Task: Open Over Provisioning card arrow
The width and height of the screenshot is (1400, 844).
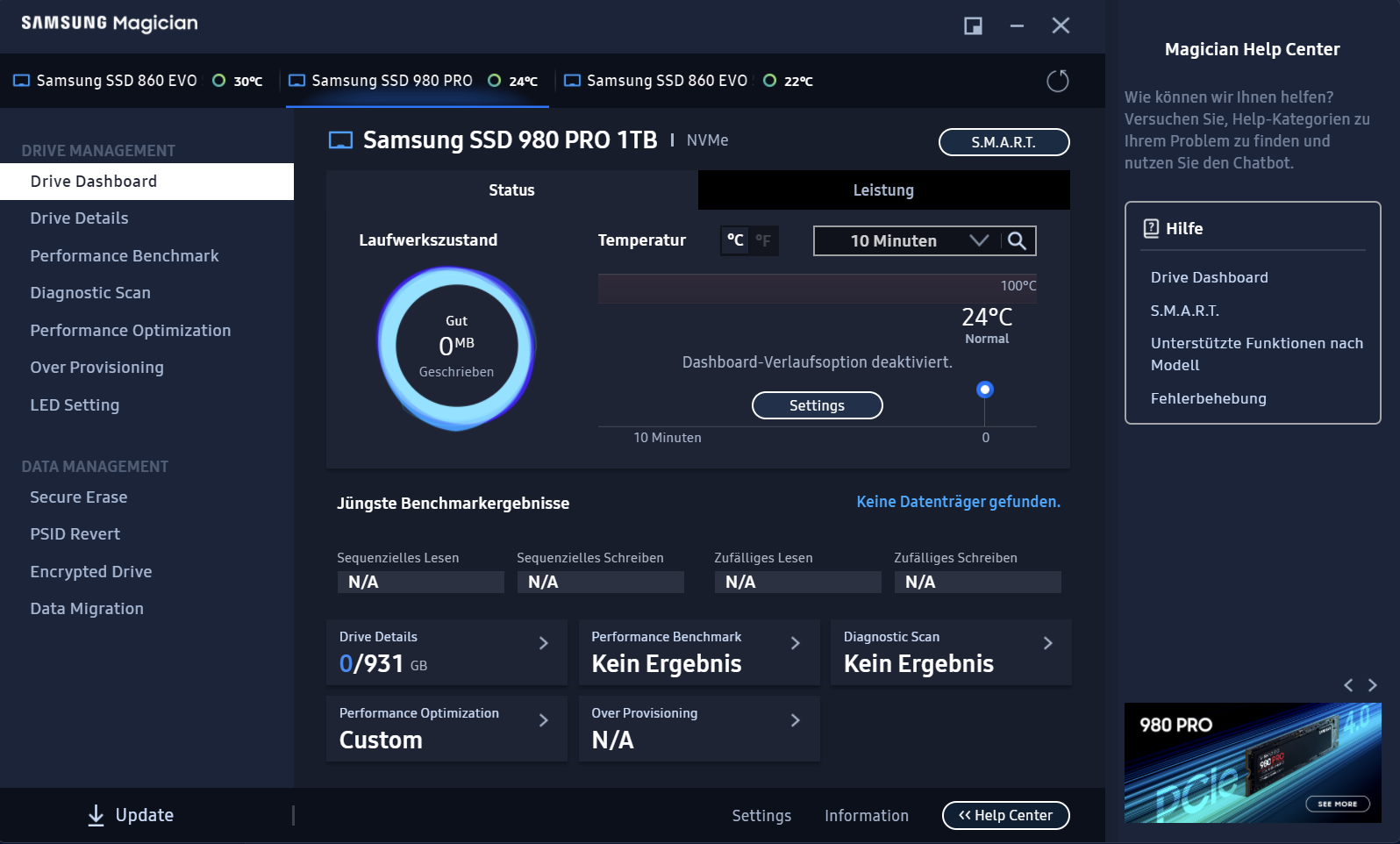Action: pos(796,720)
